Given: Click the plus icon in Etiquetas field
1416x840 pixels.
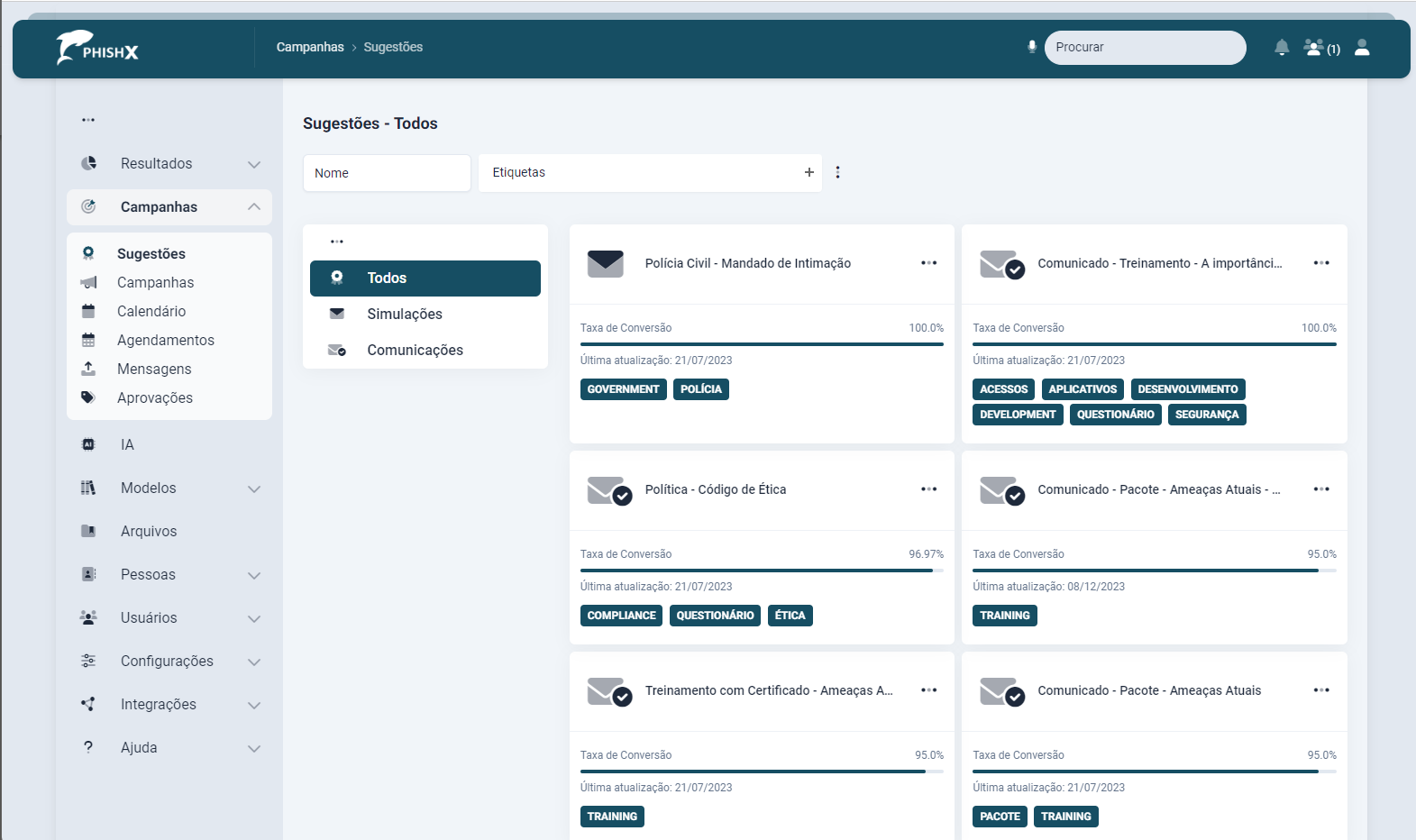Looking at the screenshot, I should point(809,172).
